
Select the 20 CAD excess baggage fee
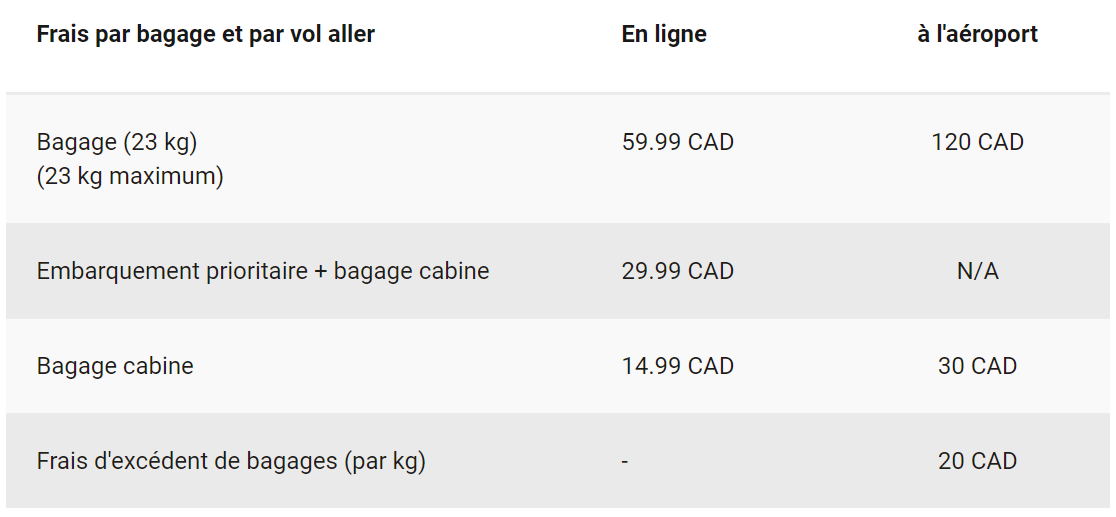pos(977,461)
